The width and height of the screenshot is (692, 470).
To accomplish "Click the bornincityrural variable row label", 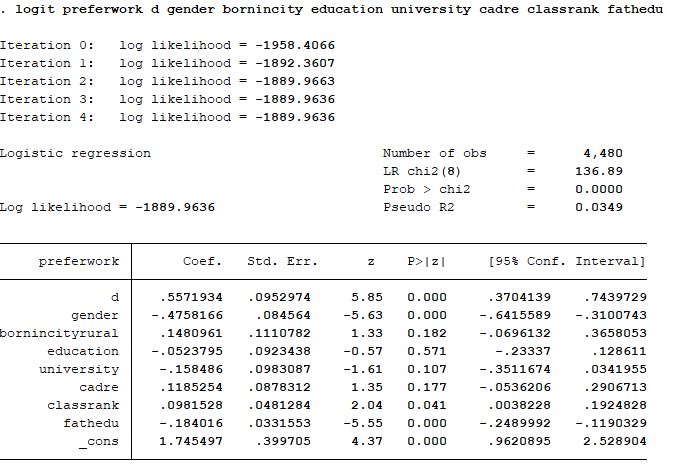I will [59, 333].
